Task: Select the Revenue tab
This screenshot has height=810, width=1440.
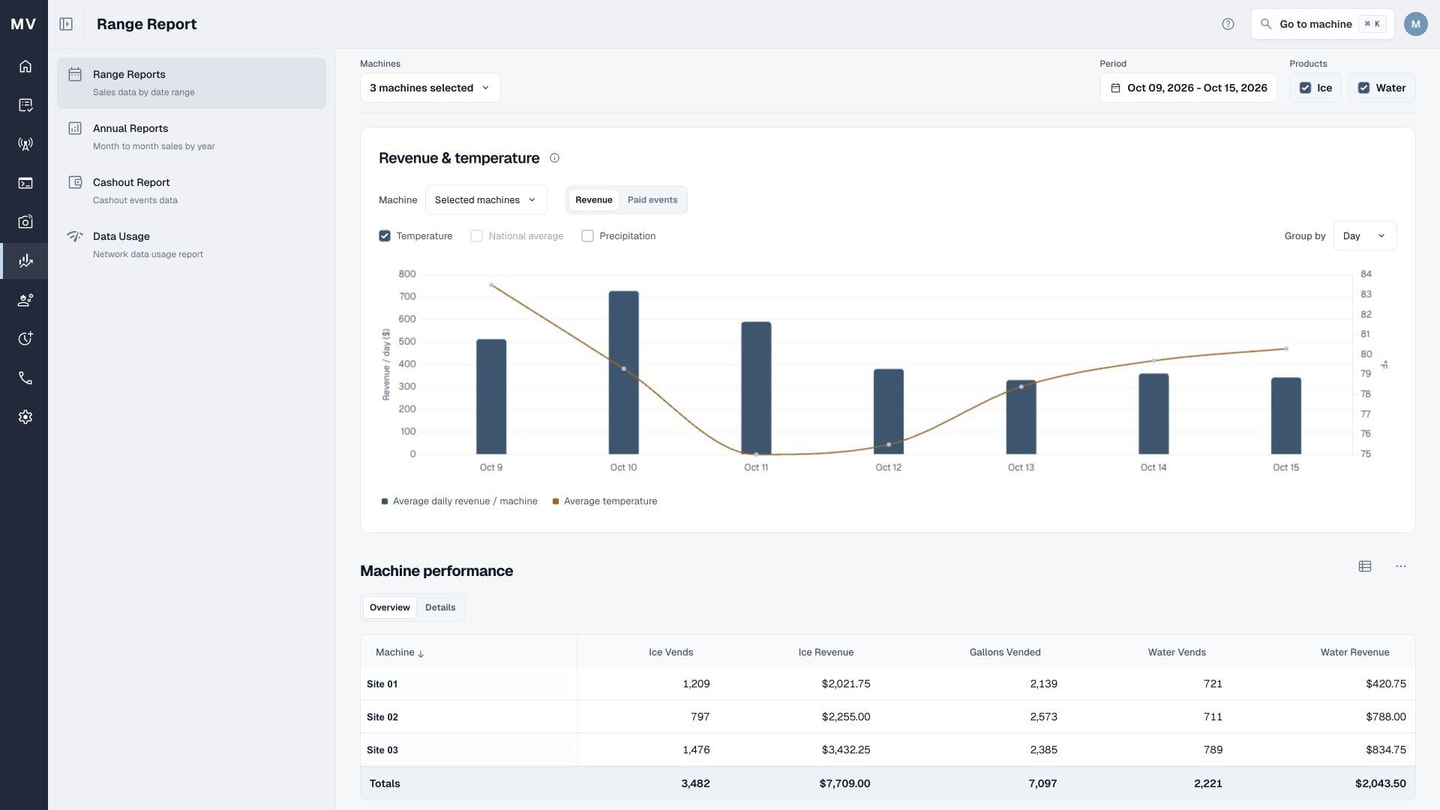Action: click(x=593, y=200)
